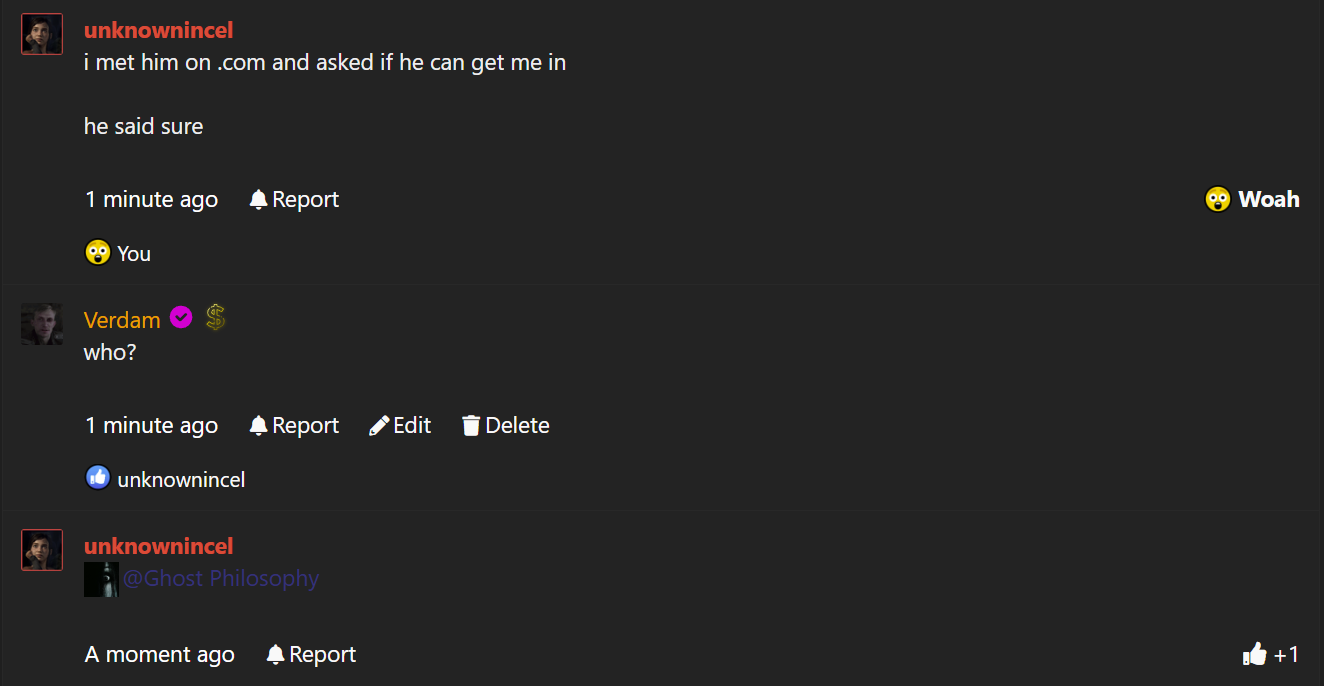Click the pencil Edit icon on Verdam's post
Image resolution: width=1324 pixels, height=686 pixels.
379,426
